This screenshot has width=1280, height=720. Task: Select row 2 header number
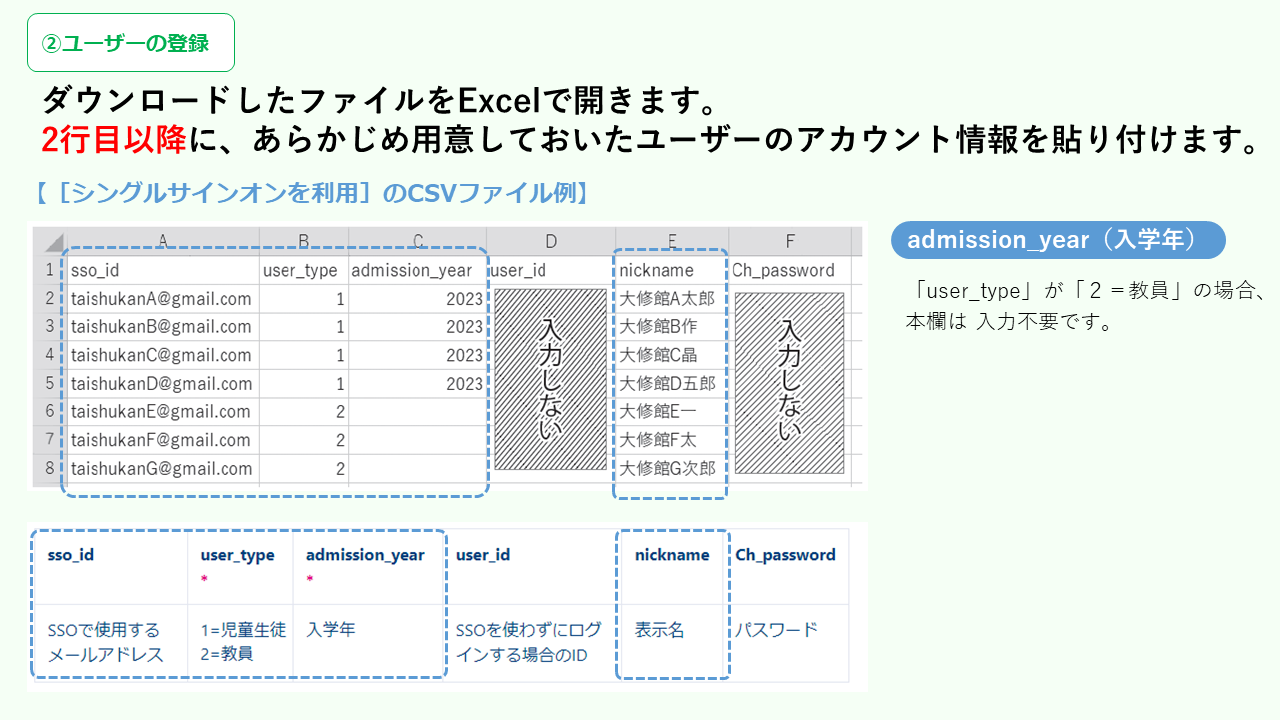[x=50, y=298]
